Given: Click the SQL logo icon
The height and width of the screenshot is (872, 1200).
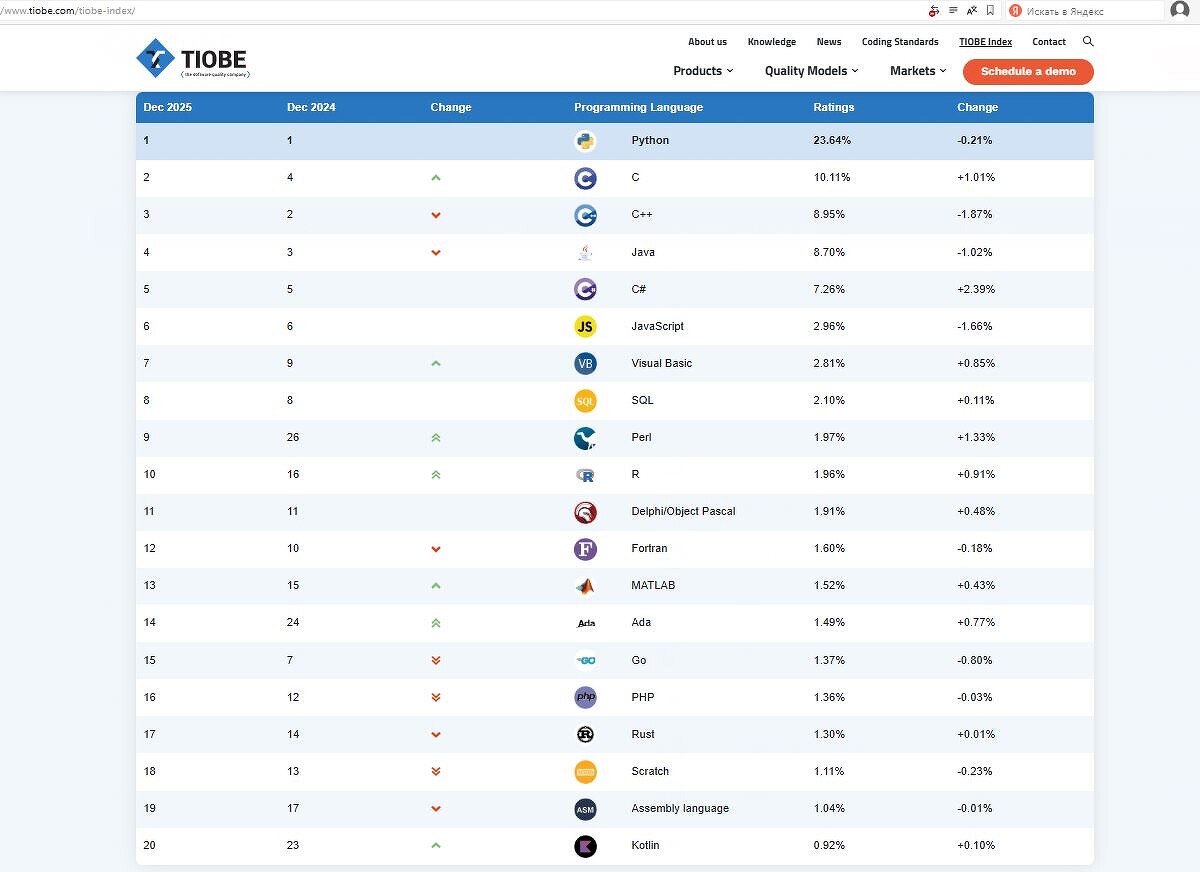Looking at the screenshot, I should [585, 401].
